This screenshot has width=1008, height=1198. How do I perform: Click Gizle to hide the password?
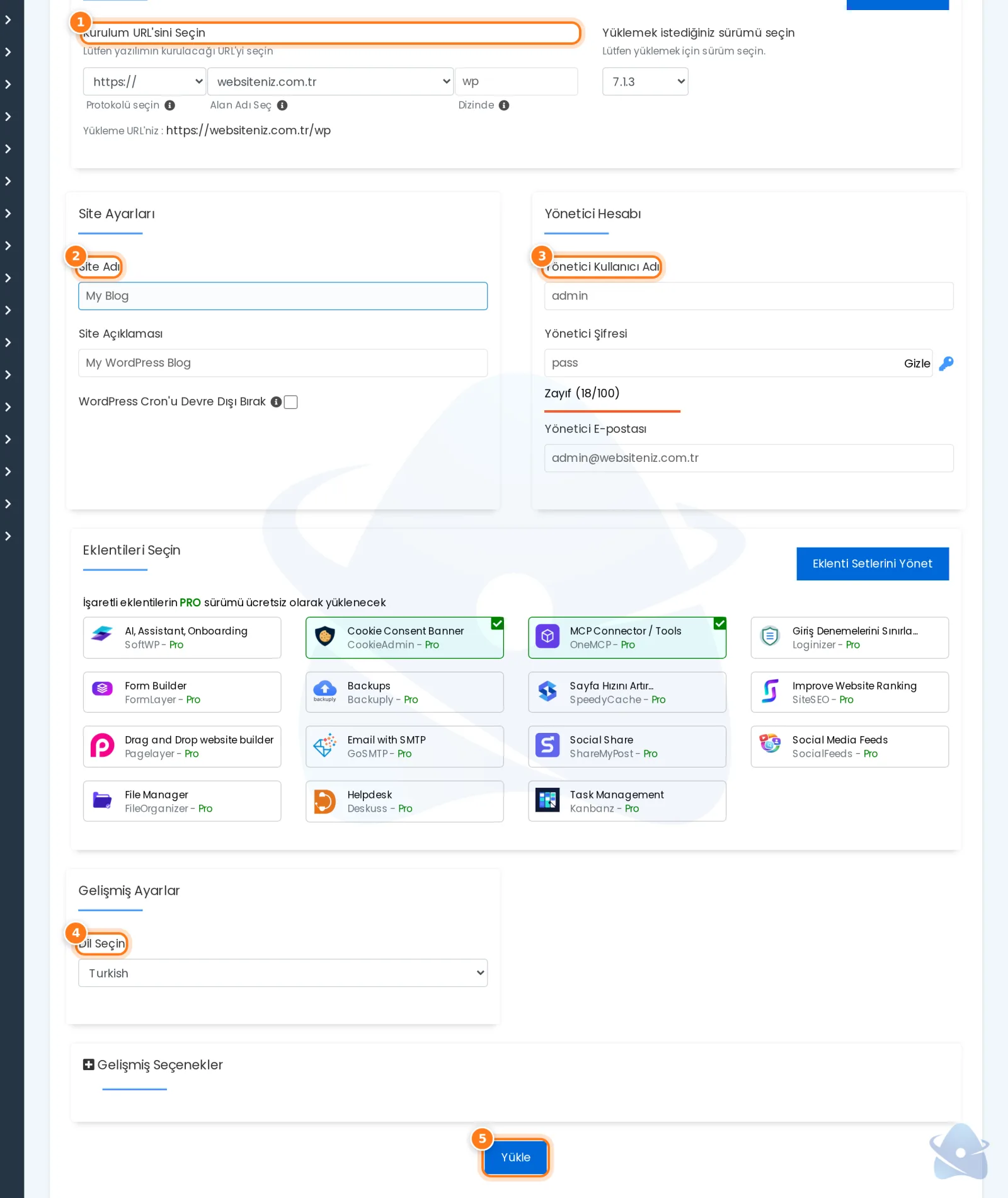click(x=917, y=364)
